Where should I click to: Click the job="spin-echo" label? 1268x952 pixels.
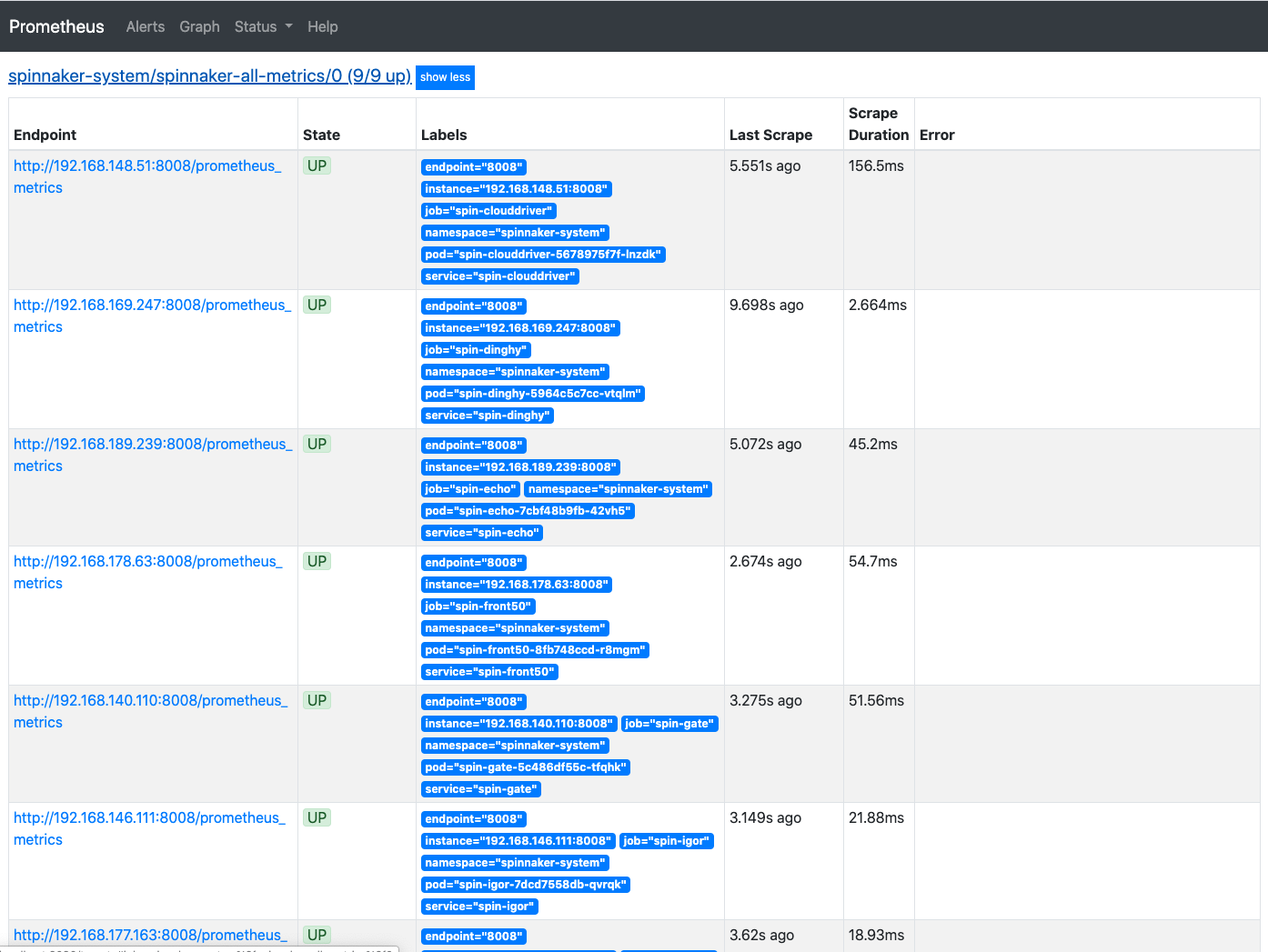pyautogui.click(x=470, y=489)
